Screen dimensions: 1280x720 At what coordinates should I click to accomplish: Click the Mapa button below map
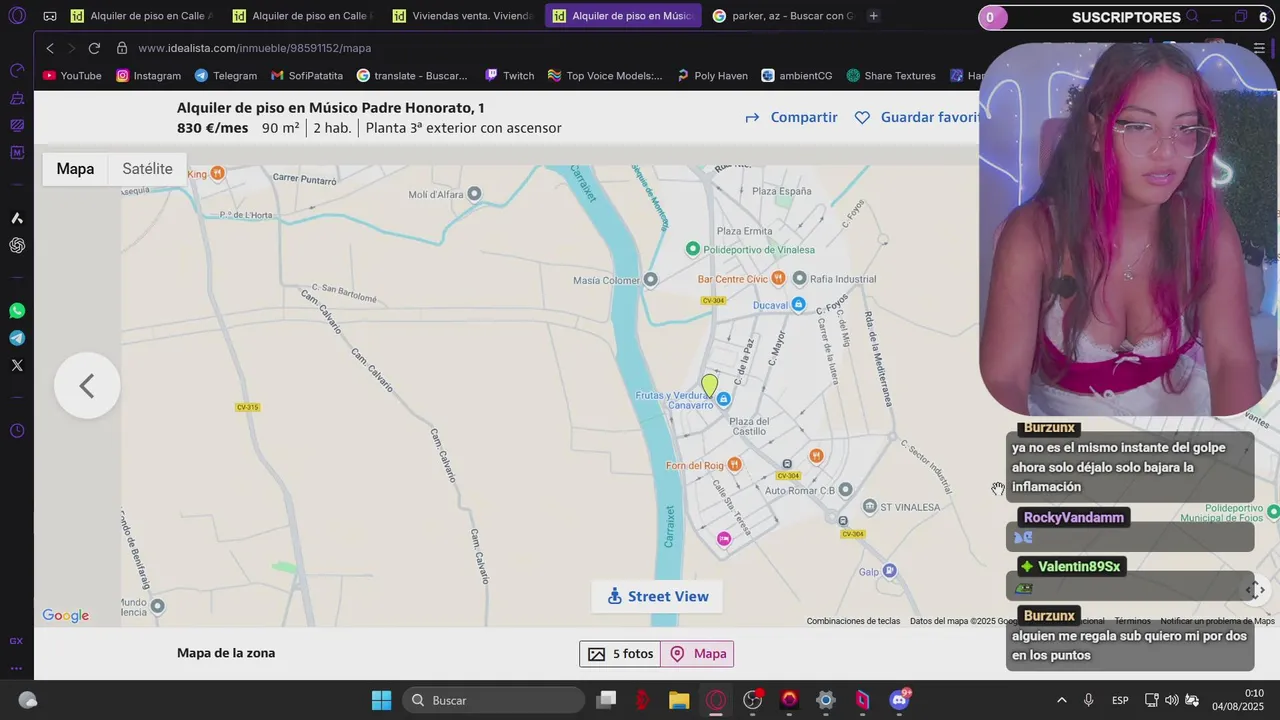(x=698, y=654)
